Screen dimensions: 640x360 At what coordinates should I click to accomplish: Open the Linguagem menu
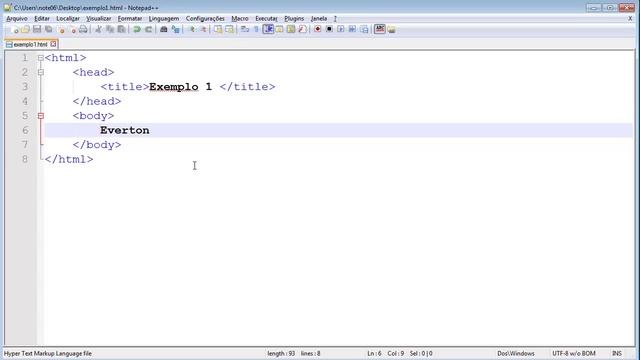[164, 19]
